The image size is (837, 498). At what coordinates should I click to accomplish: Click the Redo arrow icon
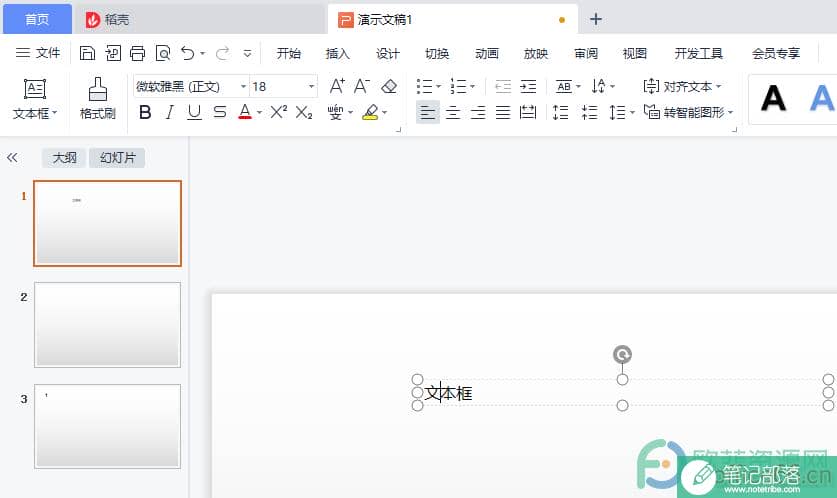pos(223,53)
